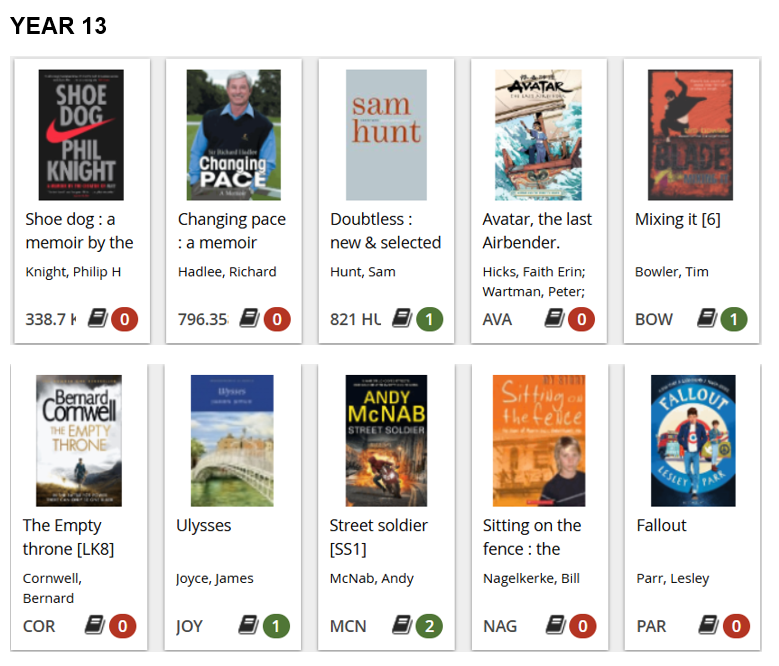
Task: Click call number 'JOY'
Action: pyautogui.click(x=189, y=626)
